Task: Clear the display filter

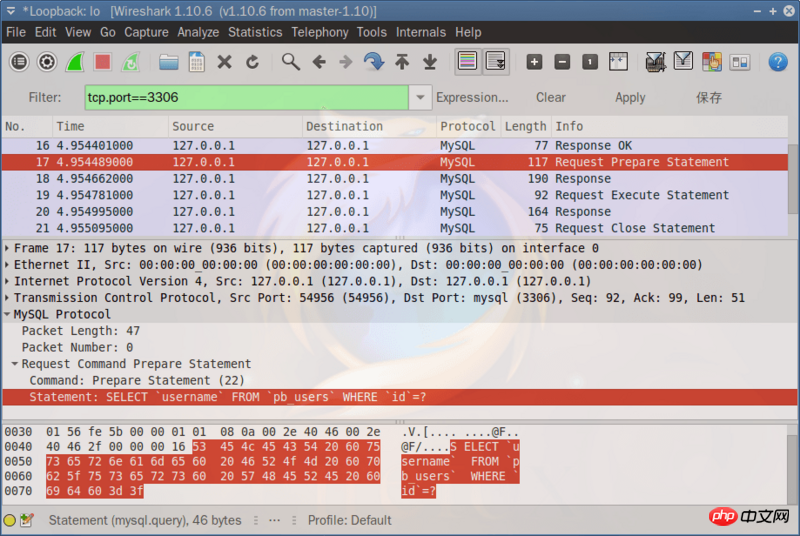Action: (551, 97)
